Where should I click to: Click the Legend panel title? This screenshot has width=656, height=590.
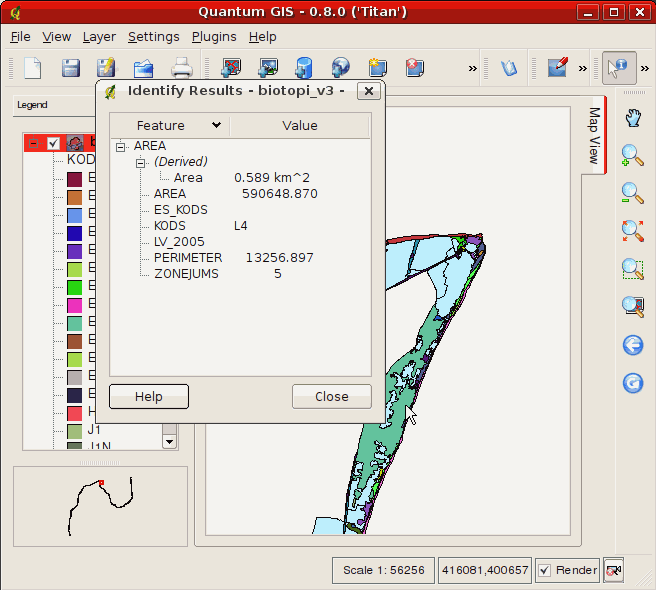tap(32, 105)
